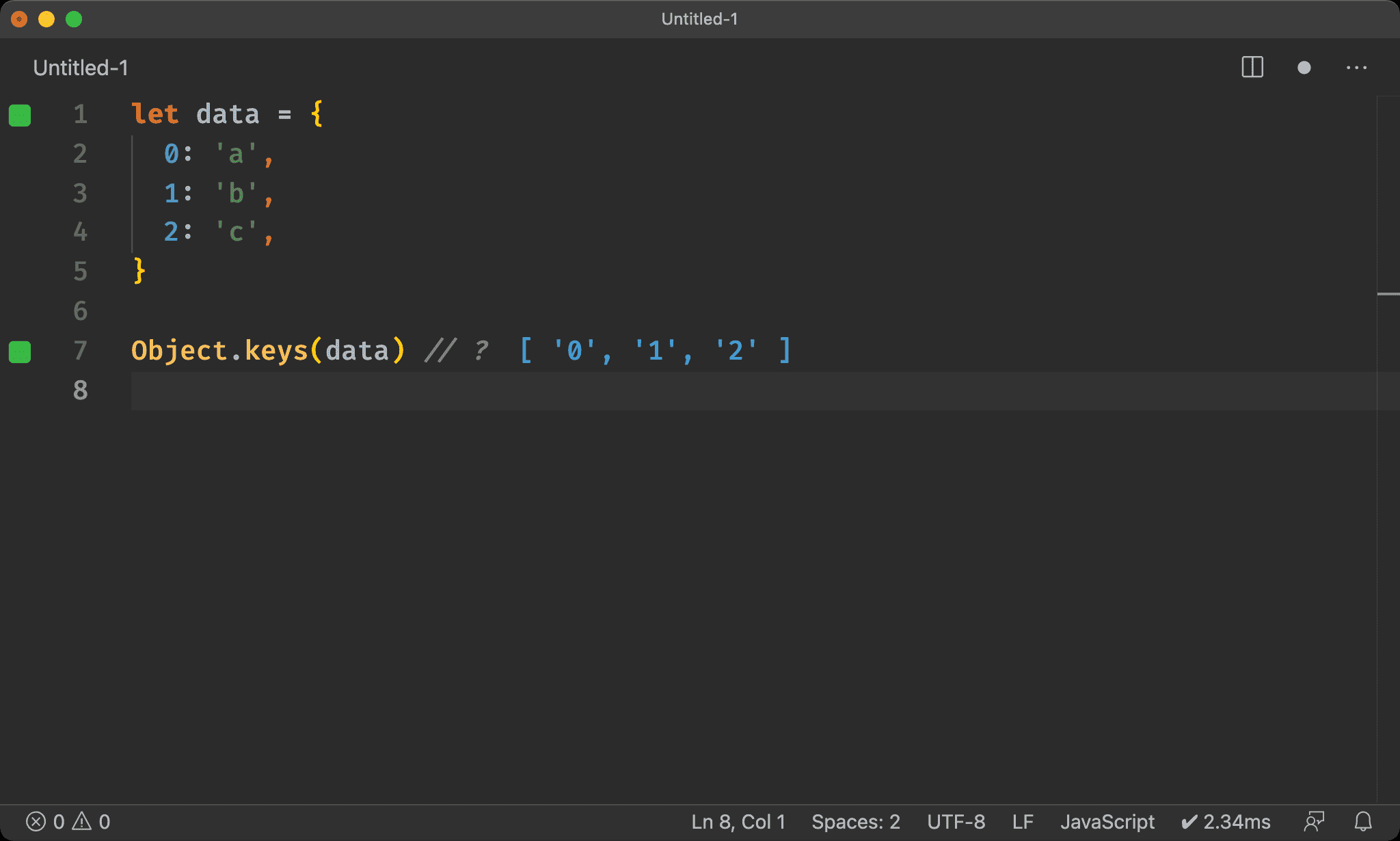Select the Untitled-1 editor tab
The height and width of the screenshot is (841, 1400).
tap(81, 68)
